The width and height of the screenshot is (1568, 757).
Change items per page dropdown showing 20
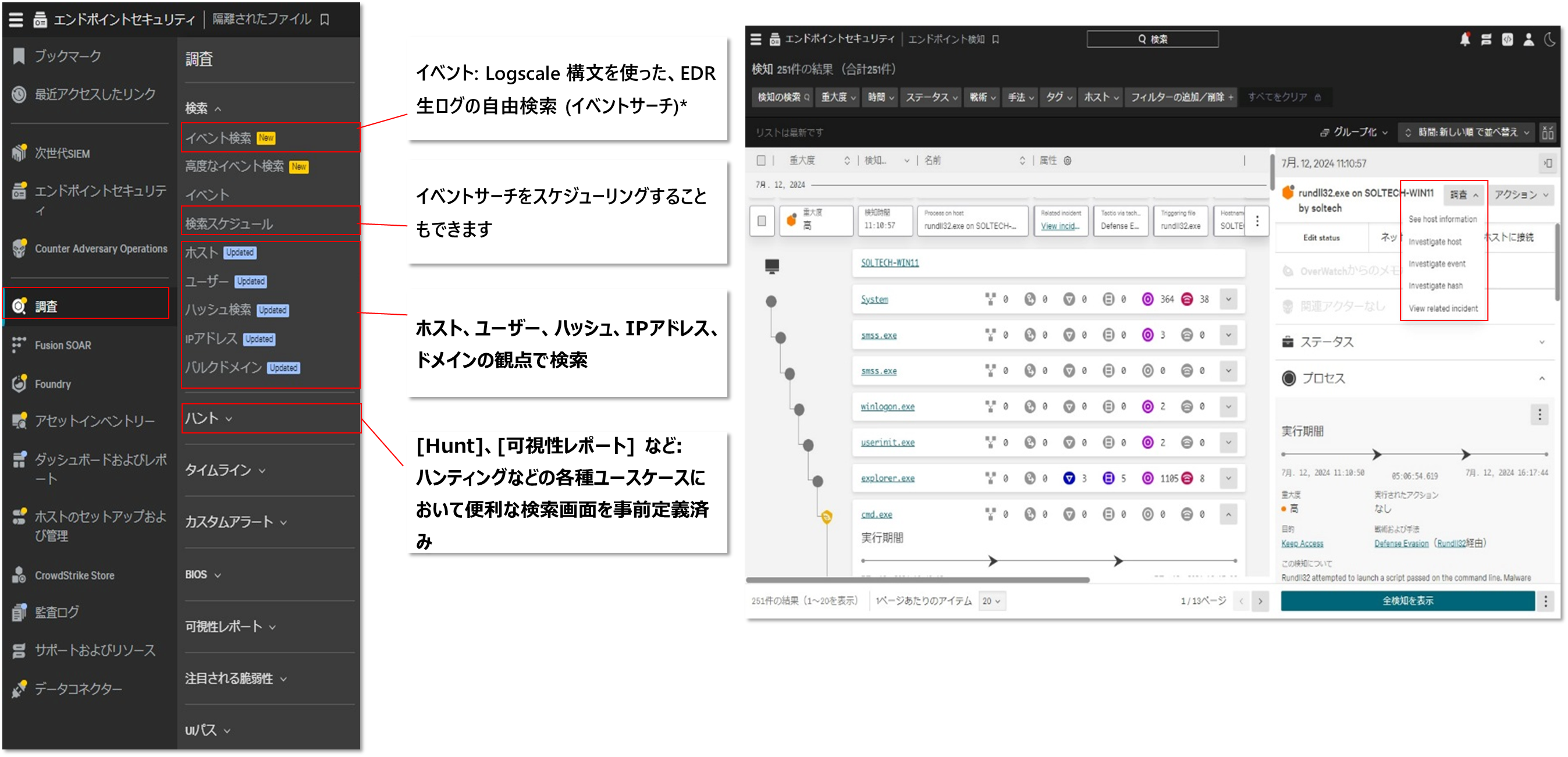(x=991, y=601)
